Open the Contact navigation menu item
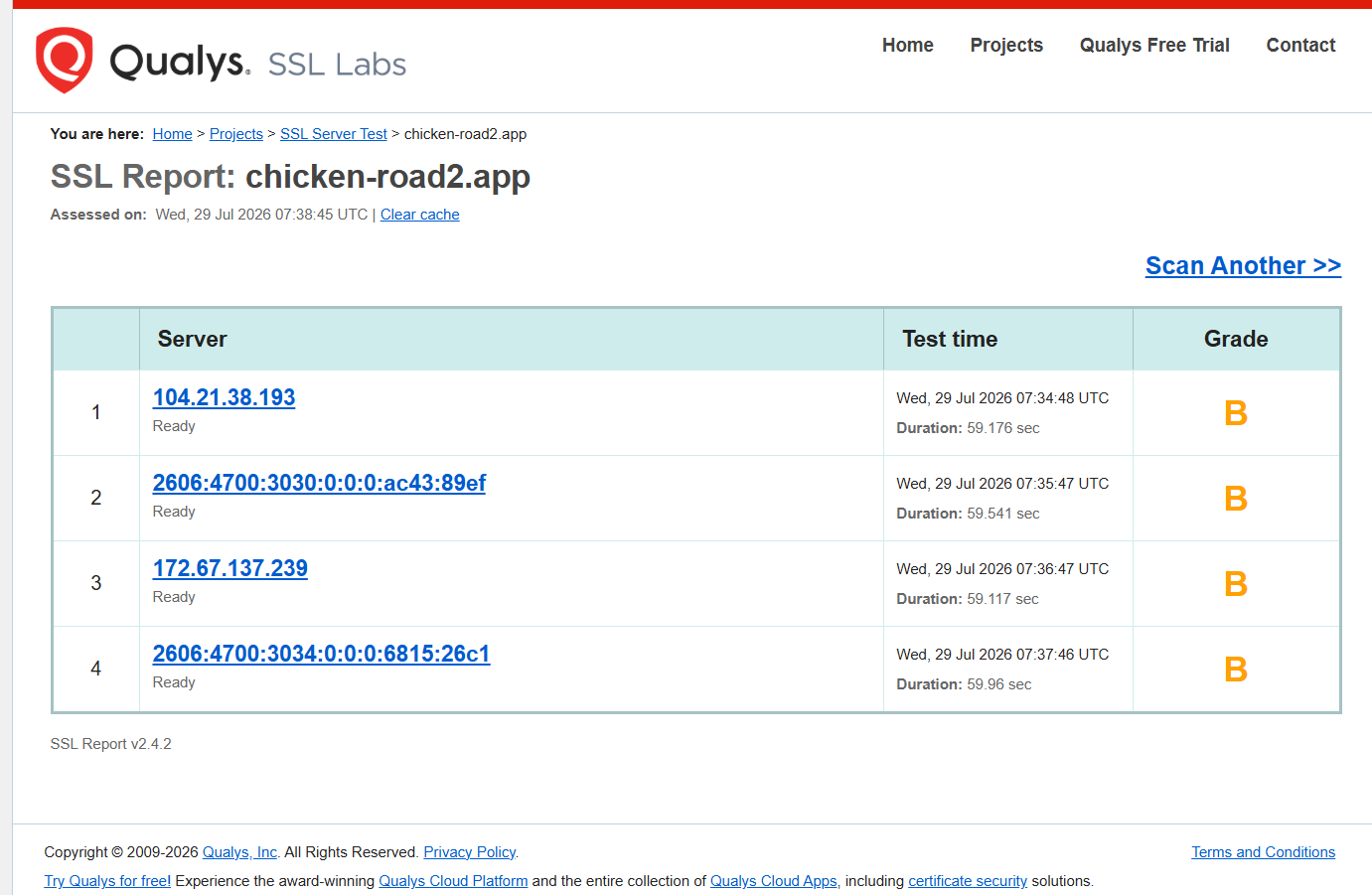 1300,45
